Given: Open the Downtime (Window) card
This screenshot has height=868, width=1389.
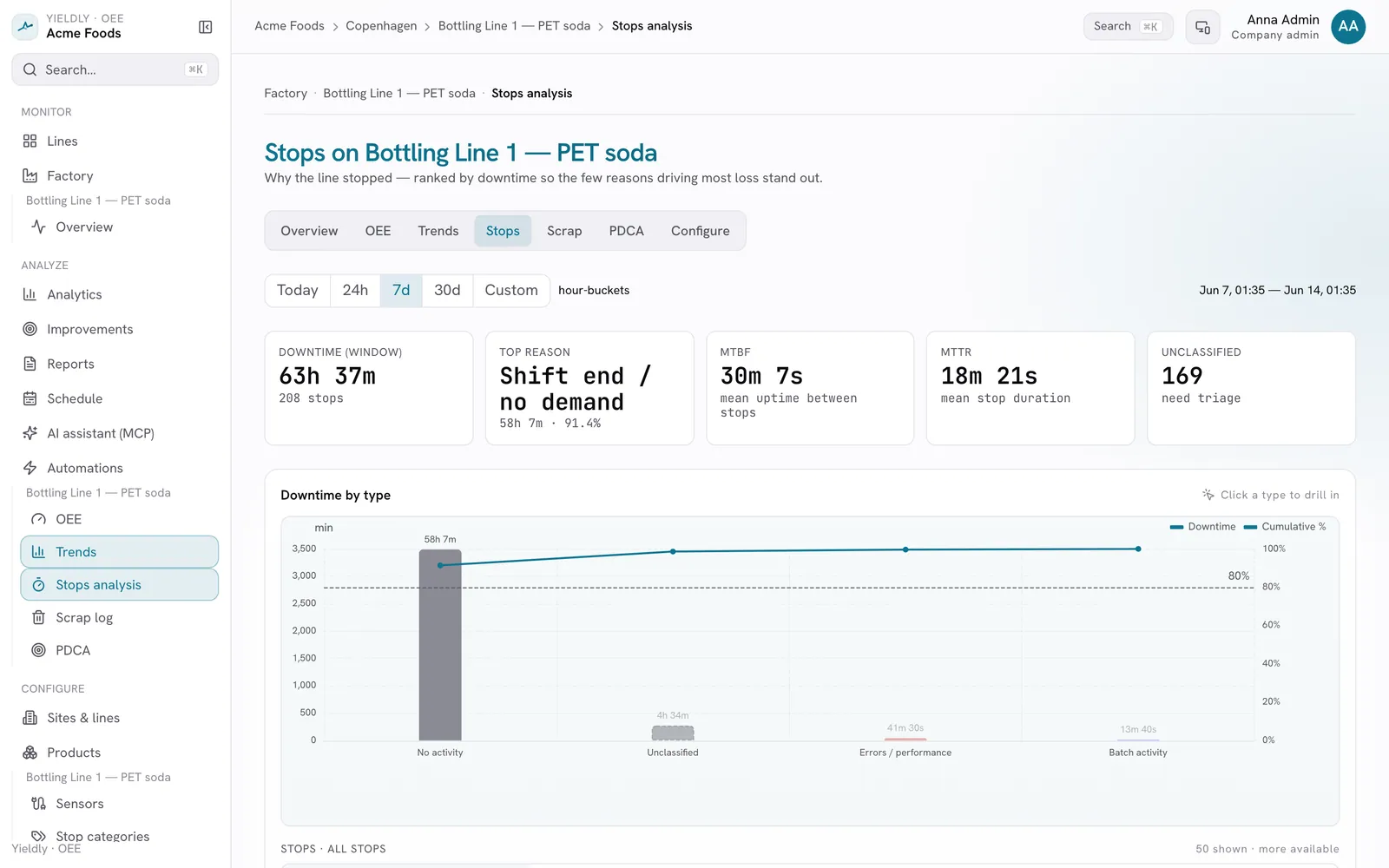Looking at the screenshot, I should [x=369, y=388].
